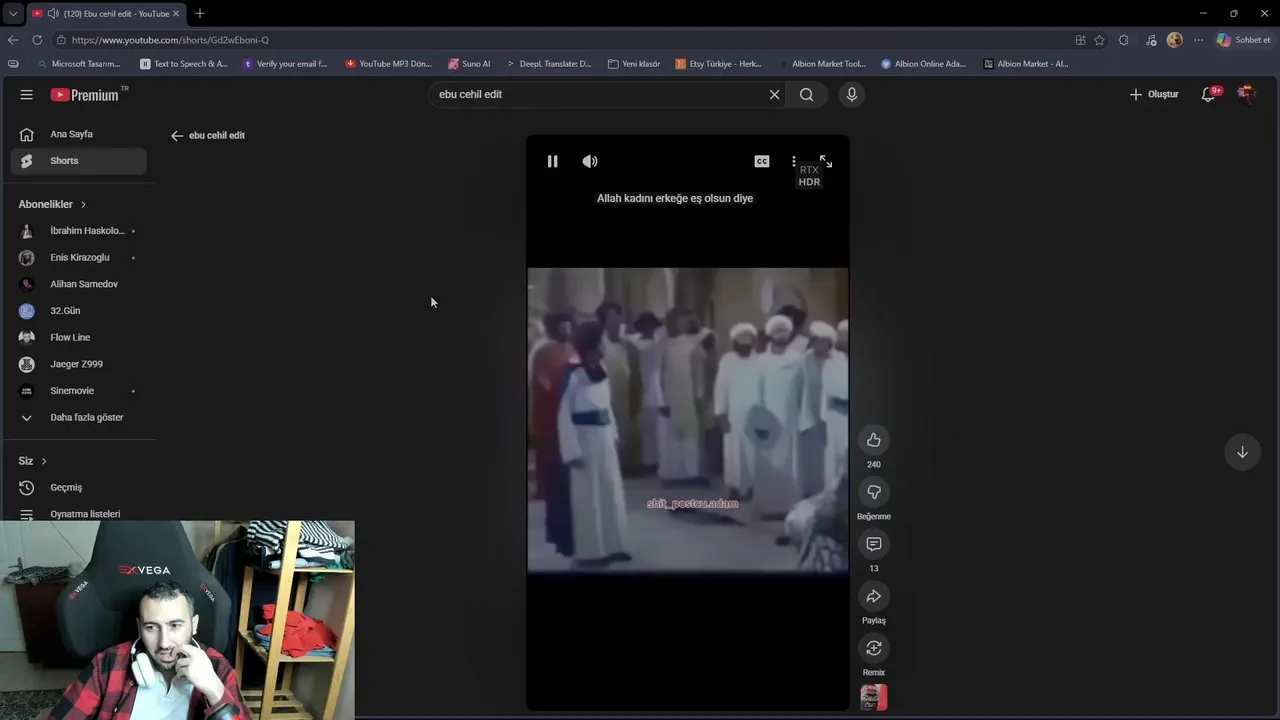Open Verify your email bookmark
Screen dimensions: 1280x720
click(285, 64)
